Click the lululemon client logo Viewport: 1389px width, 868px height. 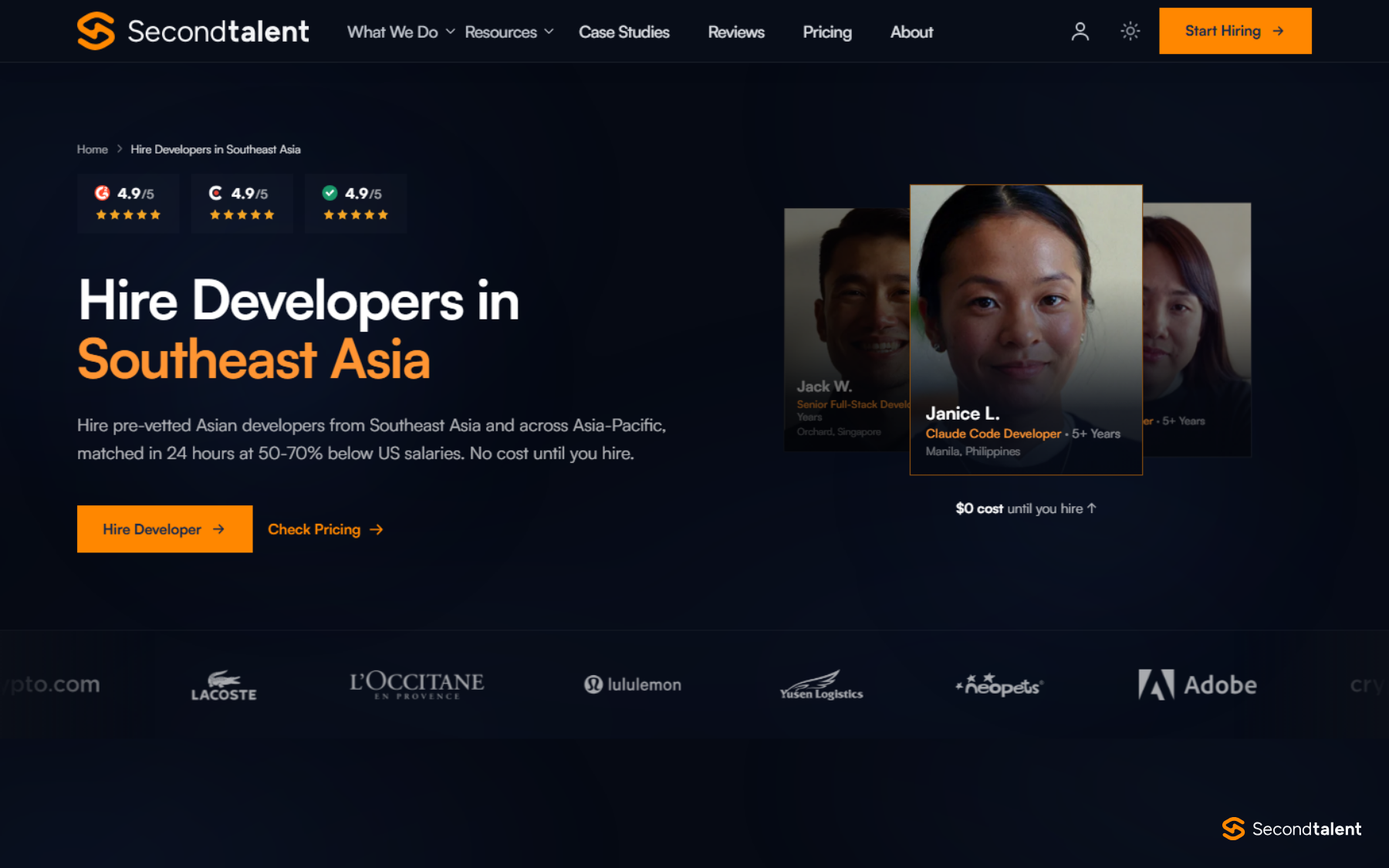633,684
